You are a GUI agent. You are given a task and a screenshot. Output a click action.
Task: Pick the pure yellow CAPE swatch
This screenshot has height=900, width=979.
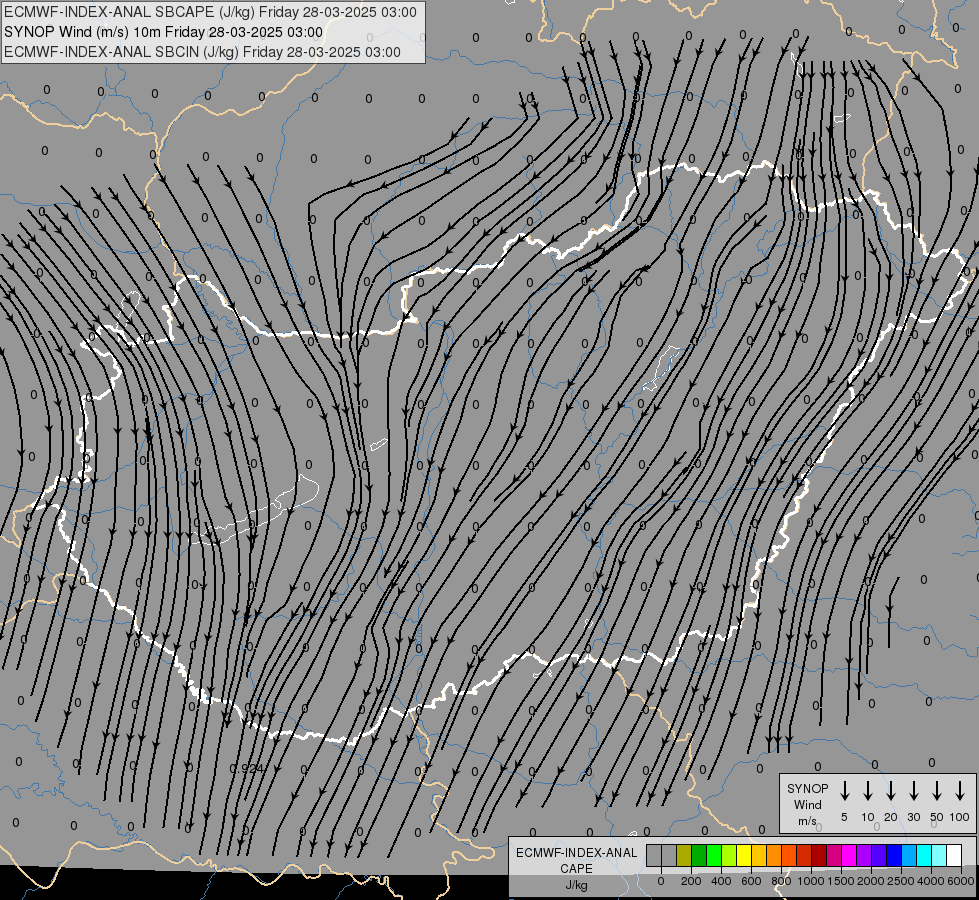[744, 855]
